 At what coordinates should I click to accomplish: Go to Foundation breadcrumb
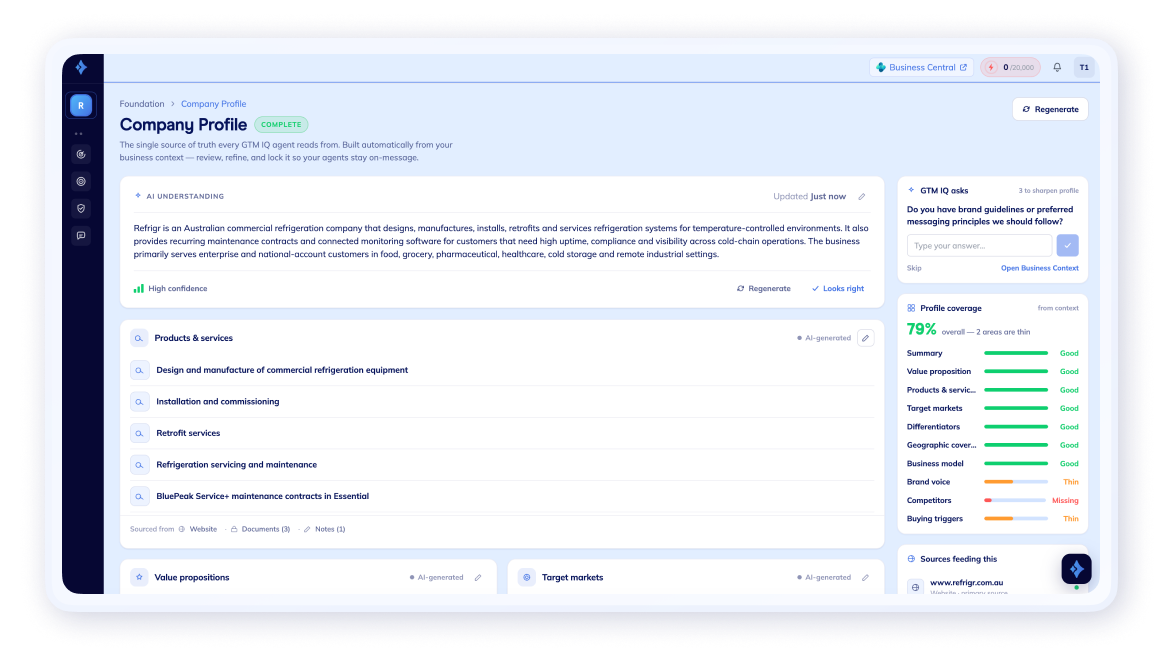tap(142, 104)
